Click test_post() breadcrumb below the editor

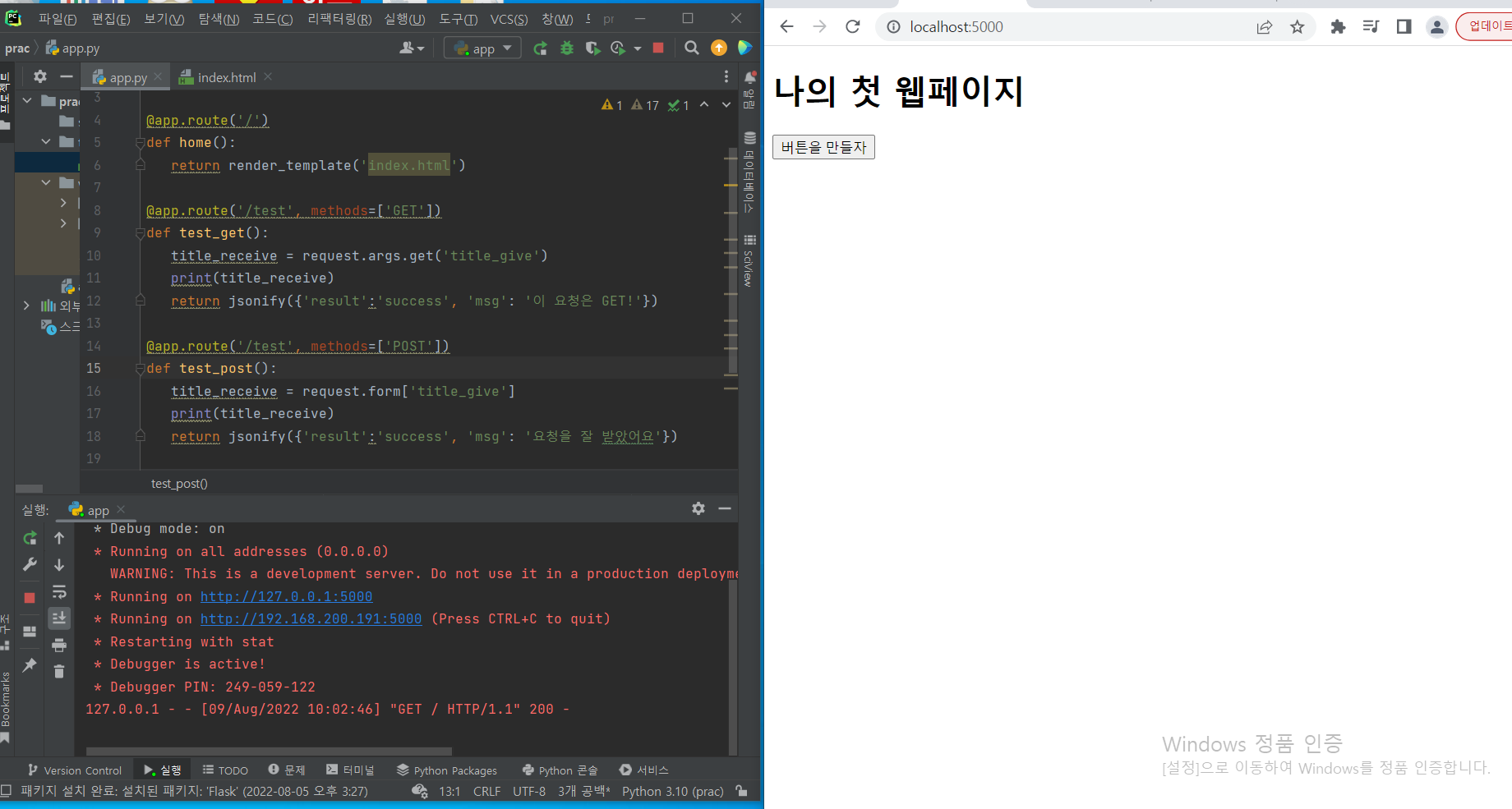(179, 484)
